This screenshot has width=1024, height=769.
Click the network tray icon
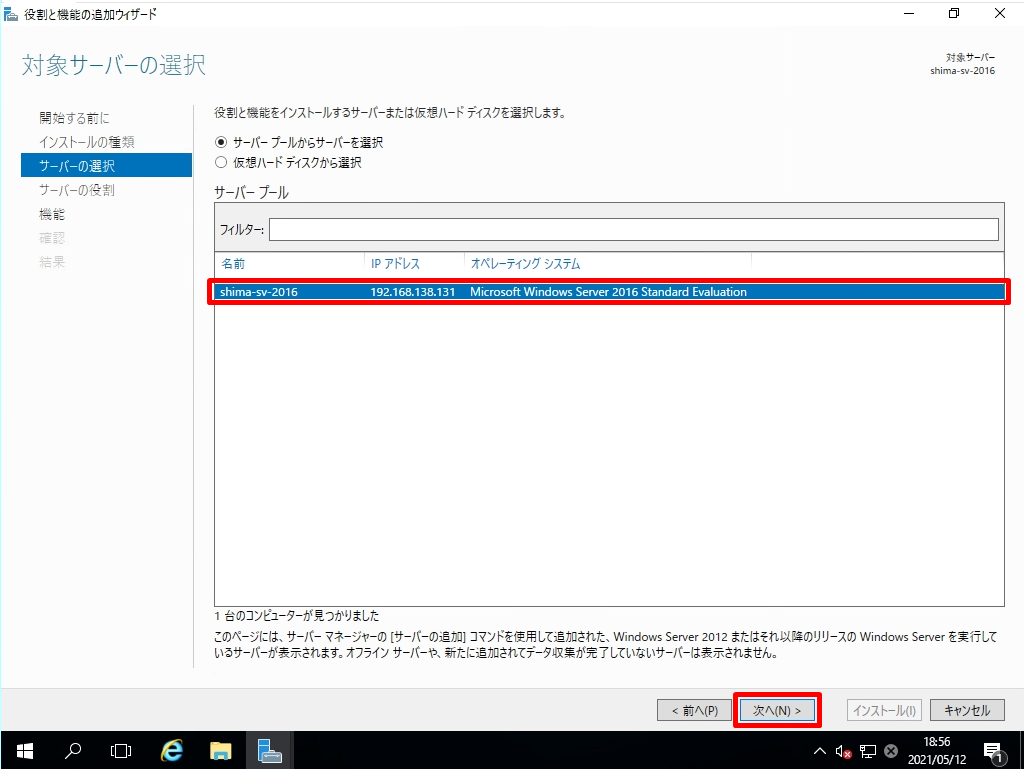[868, 751]
